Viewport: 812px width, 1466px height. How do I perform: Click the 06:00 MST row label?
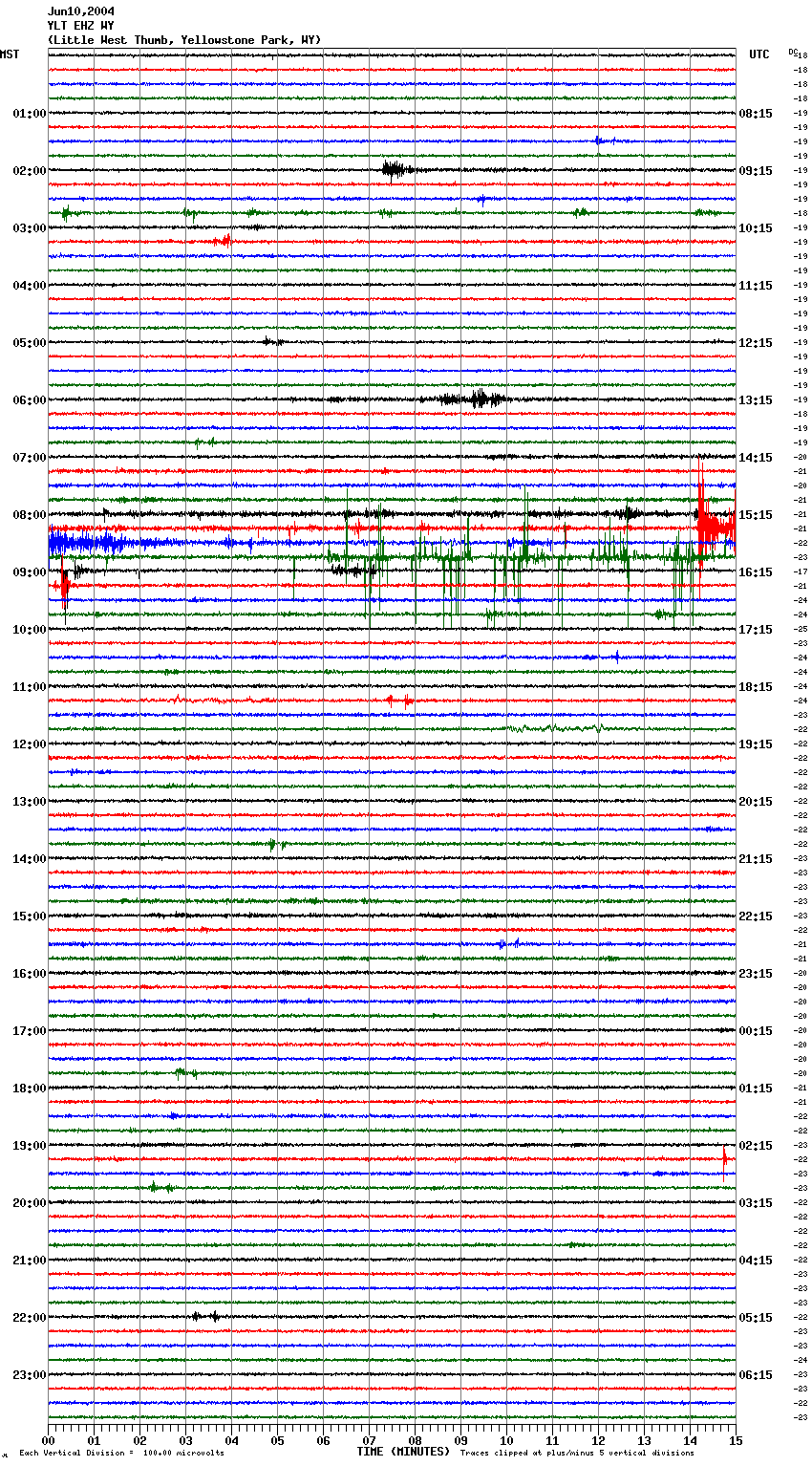(x=30, y=400)
